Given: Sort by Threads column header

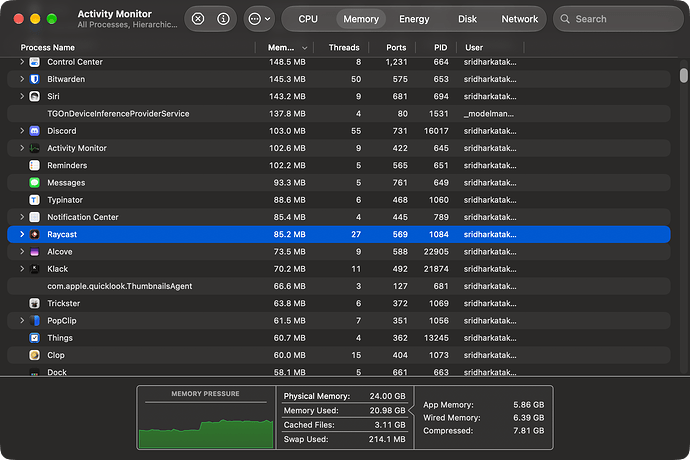Looking at the screenshot, I should [x=344, y=48].
